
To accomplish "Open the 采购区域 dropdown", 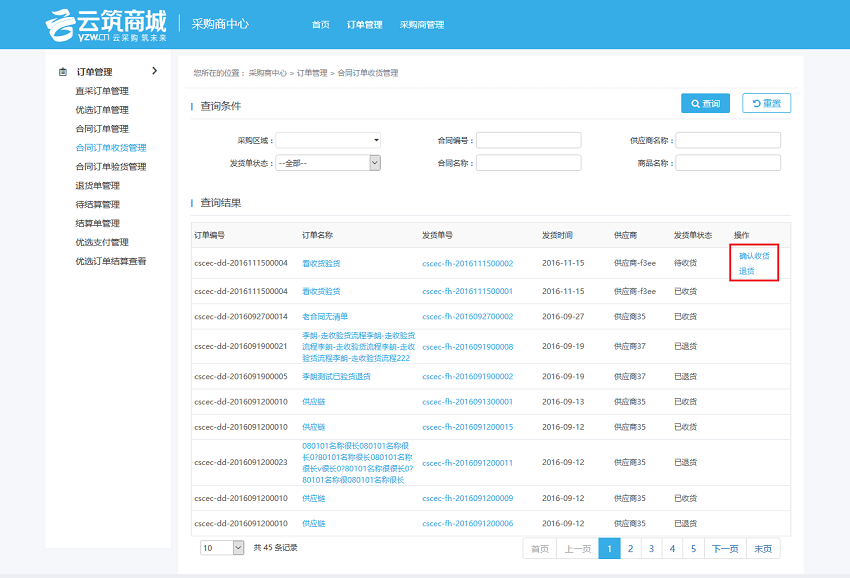I will (x=328, y=141).
